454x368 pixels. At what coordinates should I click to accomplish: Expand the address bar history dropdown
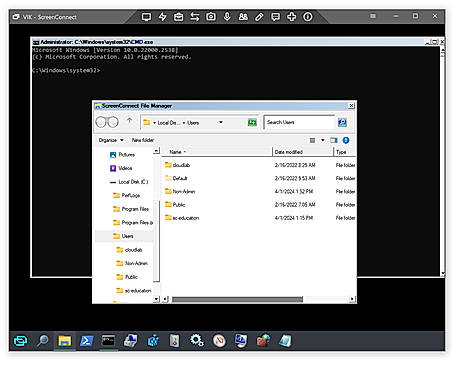pos(221,122)
